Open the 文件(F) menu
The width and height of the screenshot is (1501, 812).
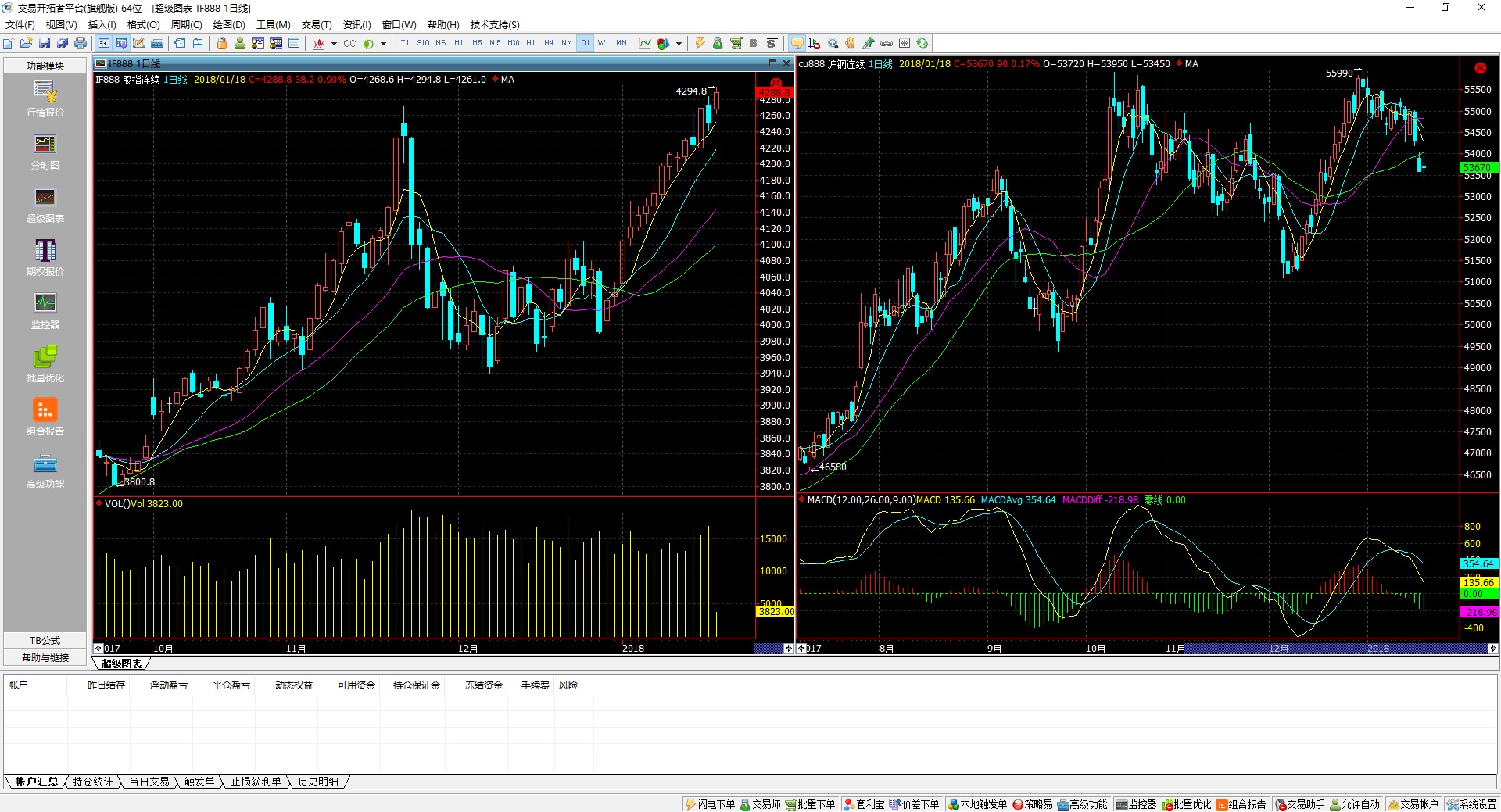point(20,25)
